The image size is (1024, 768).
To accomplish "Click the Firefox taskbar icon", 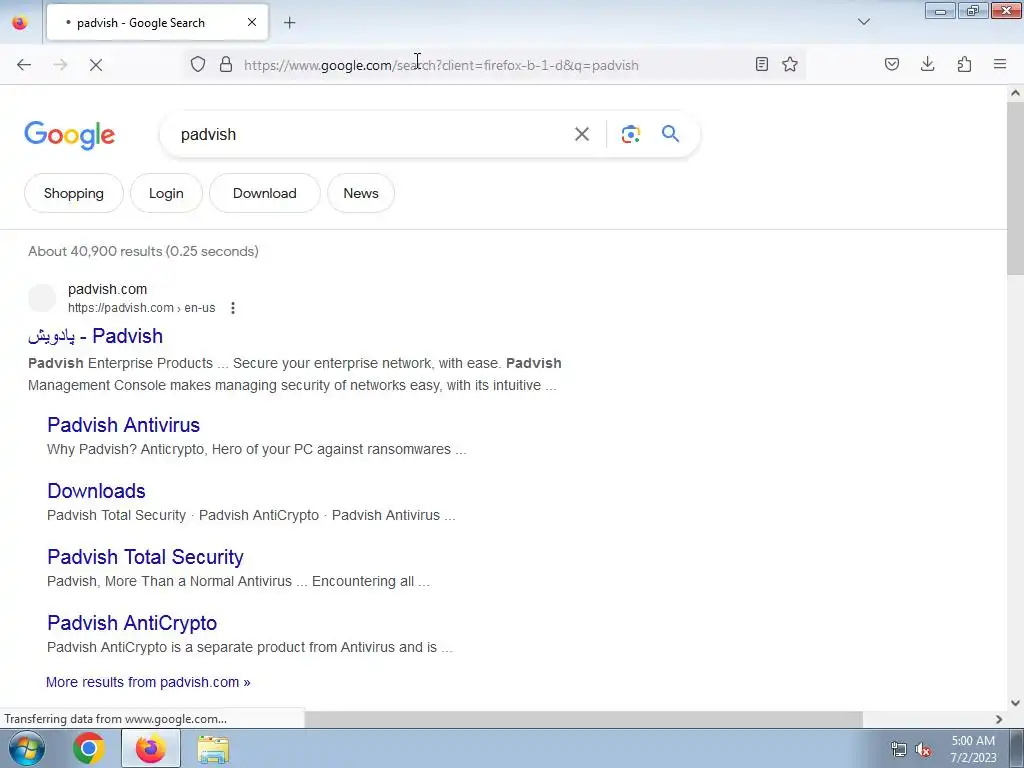I will (151, 748).
